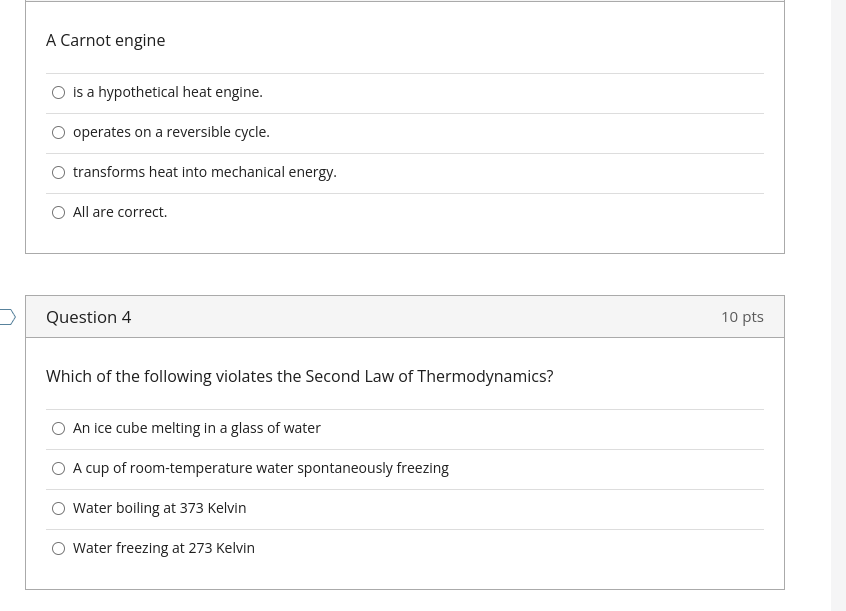Select 'Water boiling at 373 Kelvin'
The image size is (846, 611).
58,508
